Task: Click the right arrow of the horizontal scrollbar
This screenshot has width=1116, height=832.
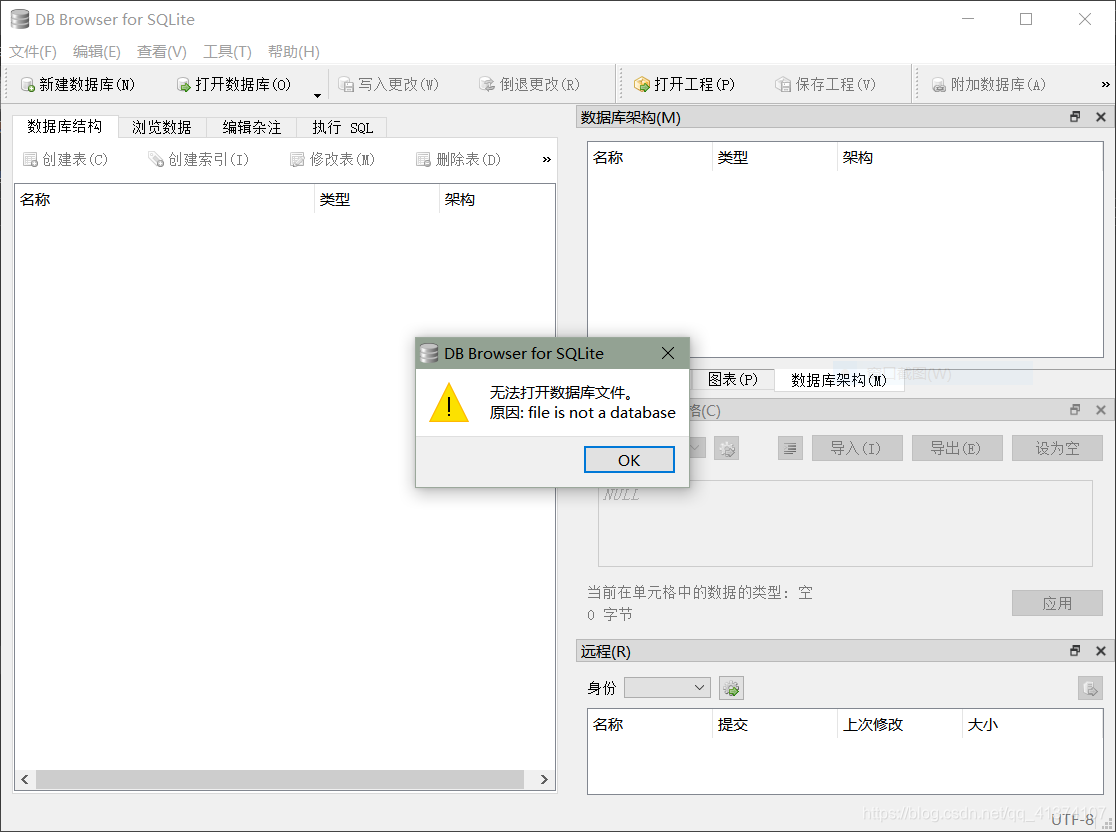Action: [x=543, y=779]
